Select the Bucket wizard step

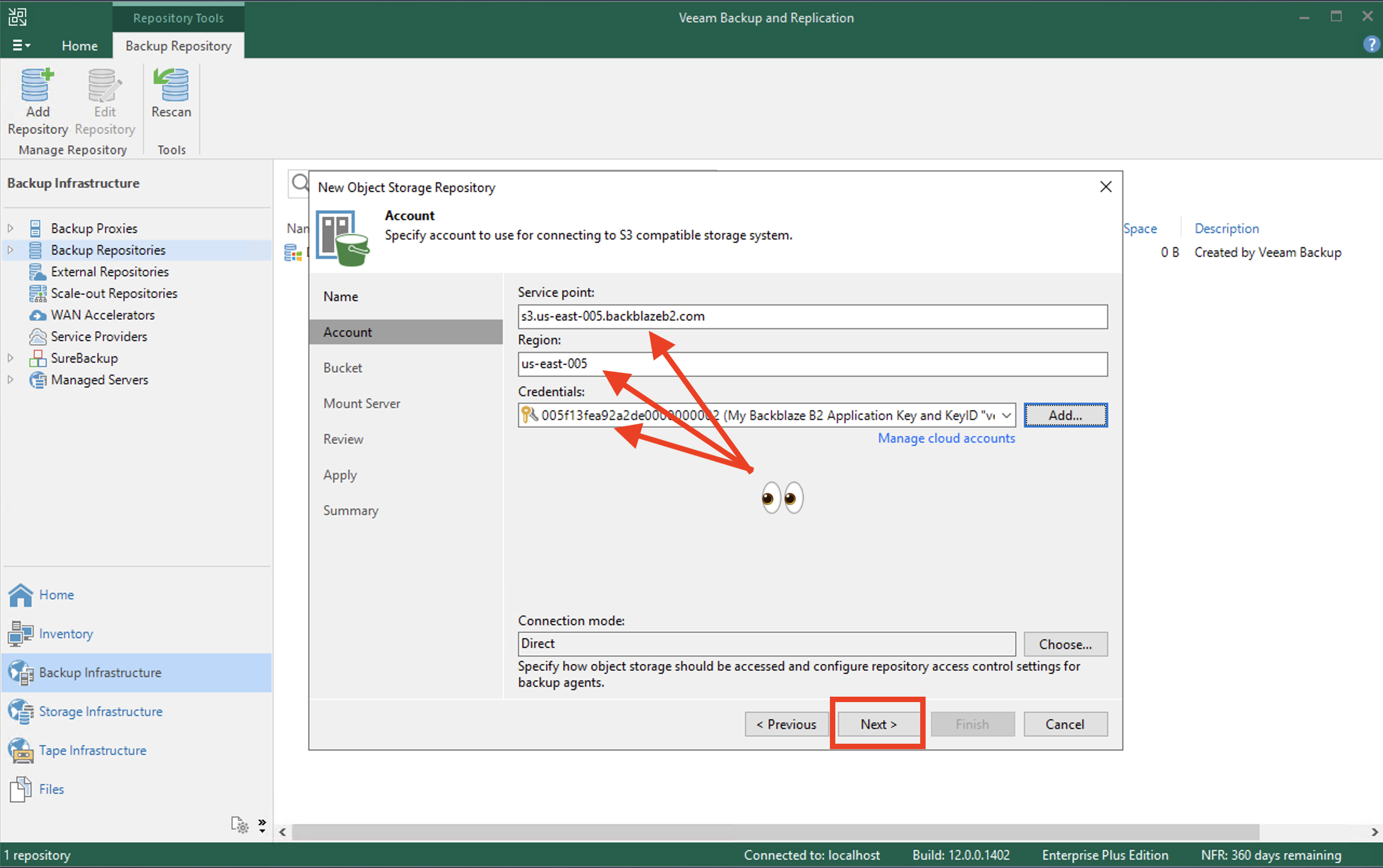[x=342, y=368]
